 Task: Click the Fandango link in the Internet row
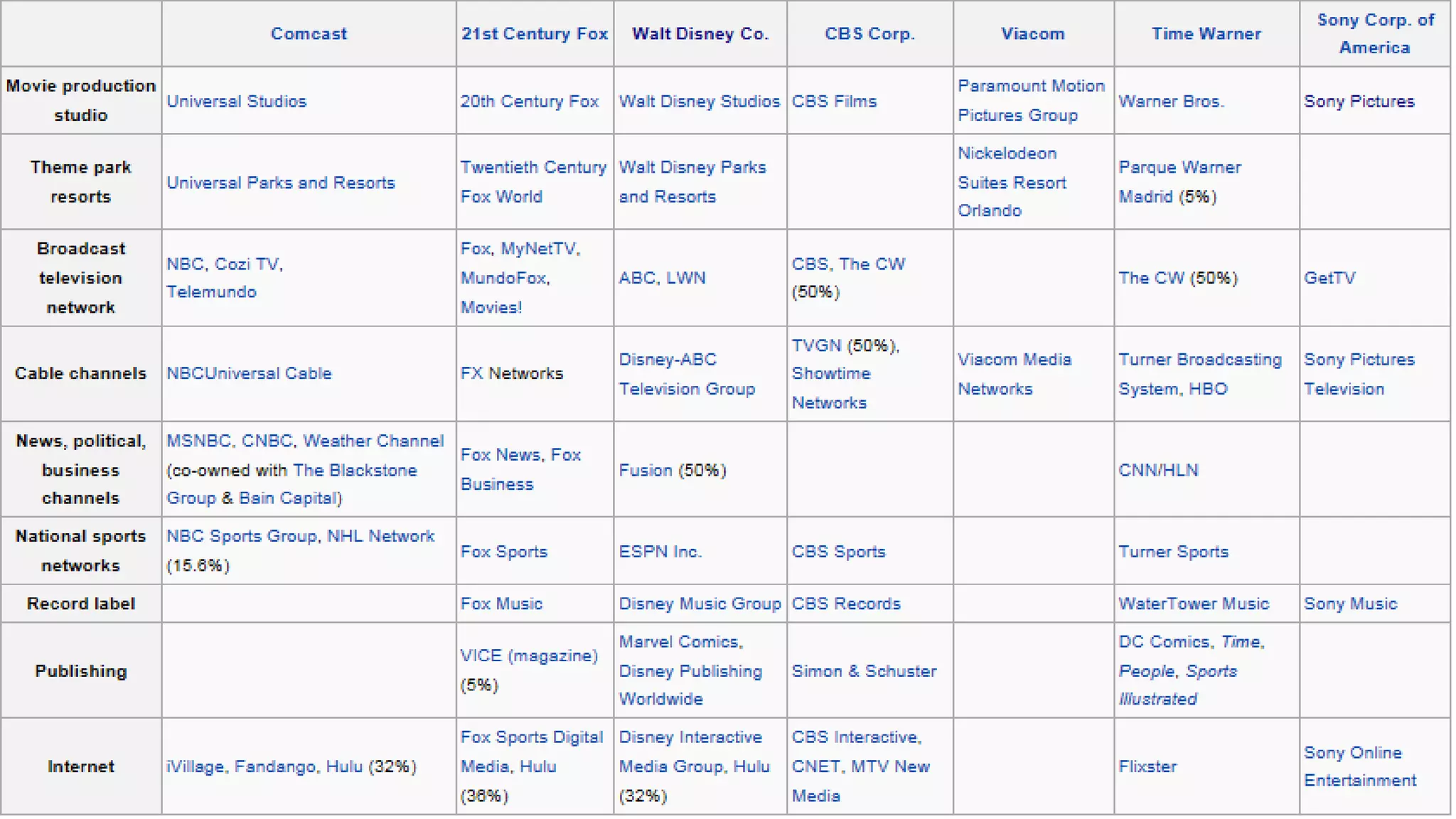tap(275, 766)
